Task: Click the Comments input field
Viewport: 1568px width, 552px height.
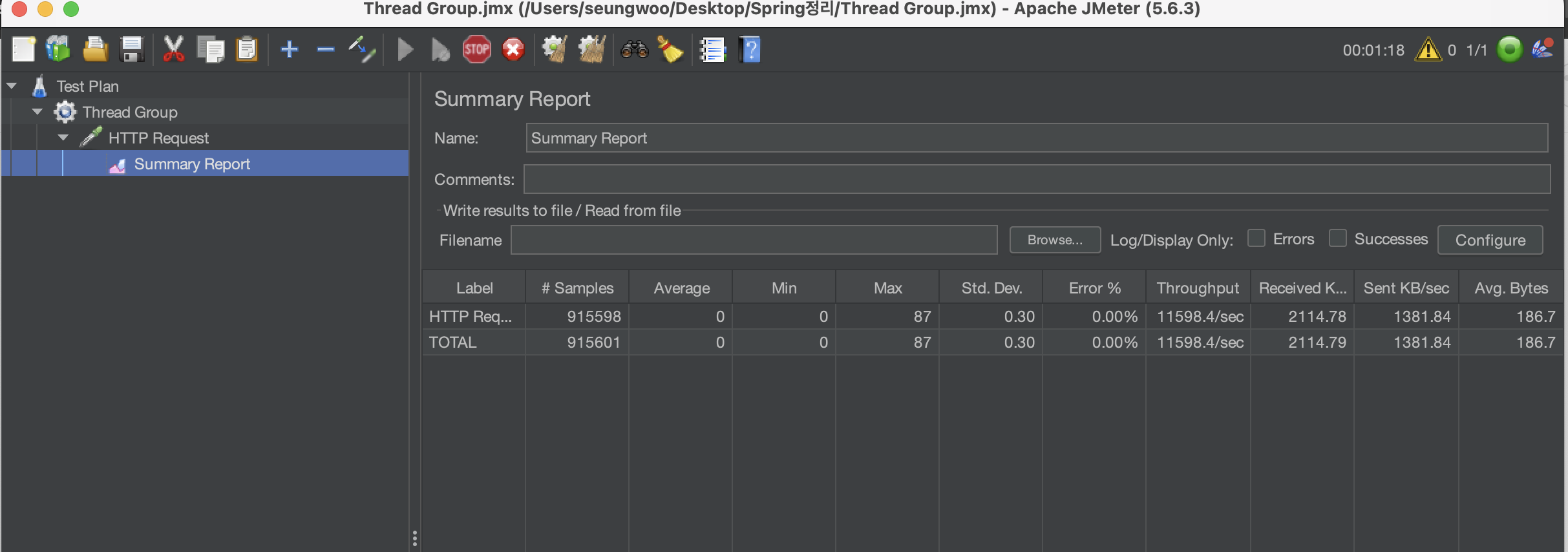Action: [1037, 179]
